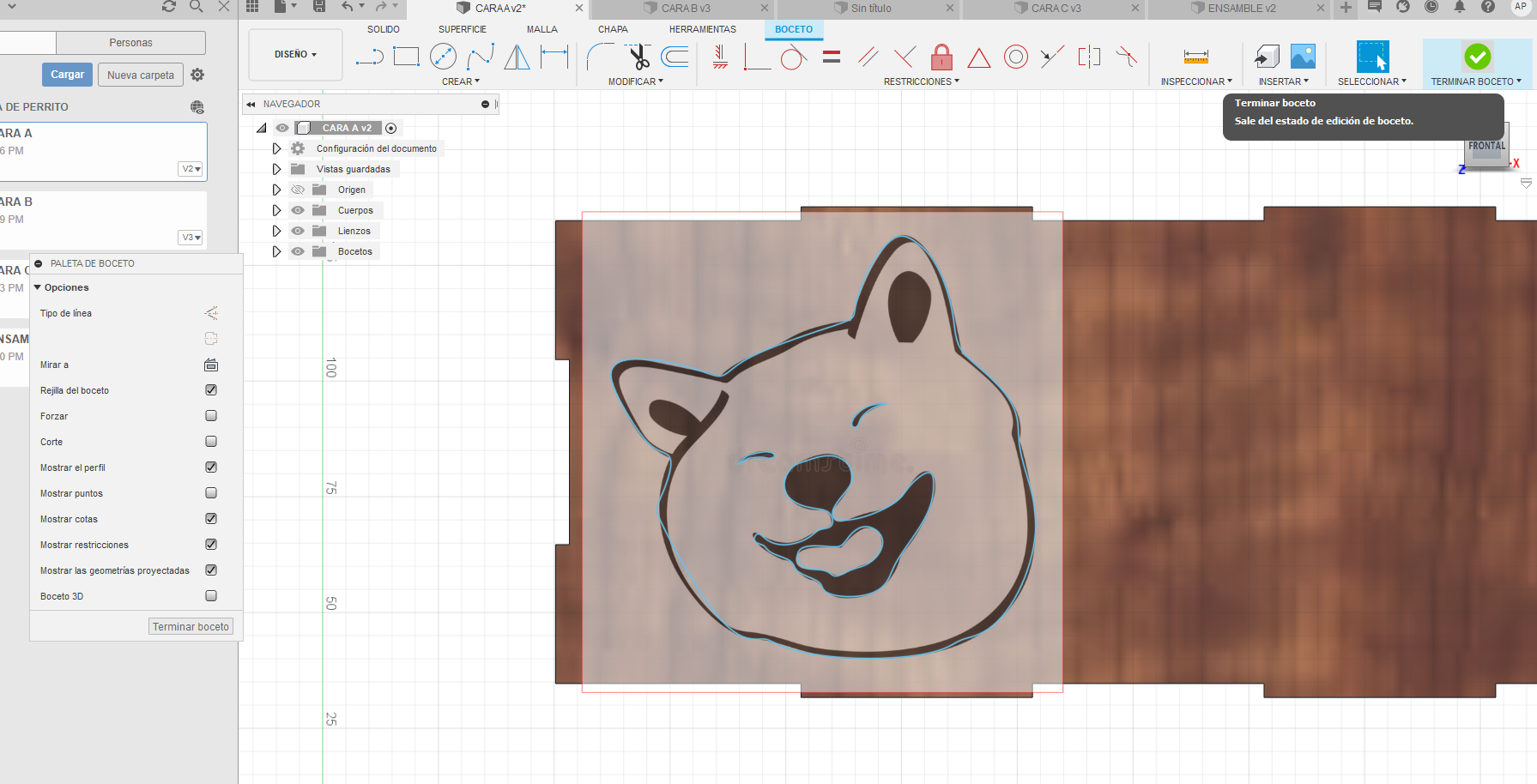Viewport: 1537px width, 784px height.
Task: Expand the Cuerpos tree node
Action: 276,210
